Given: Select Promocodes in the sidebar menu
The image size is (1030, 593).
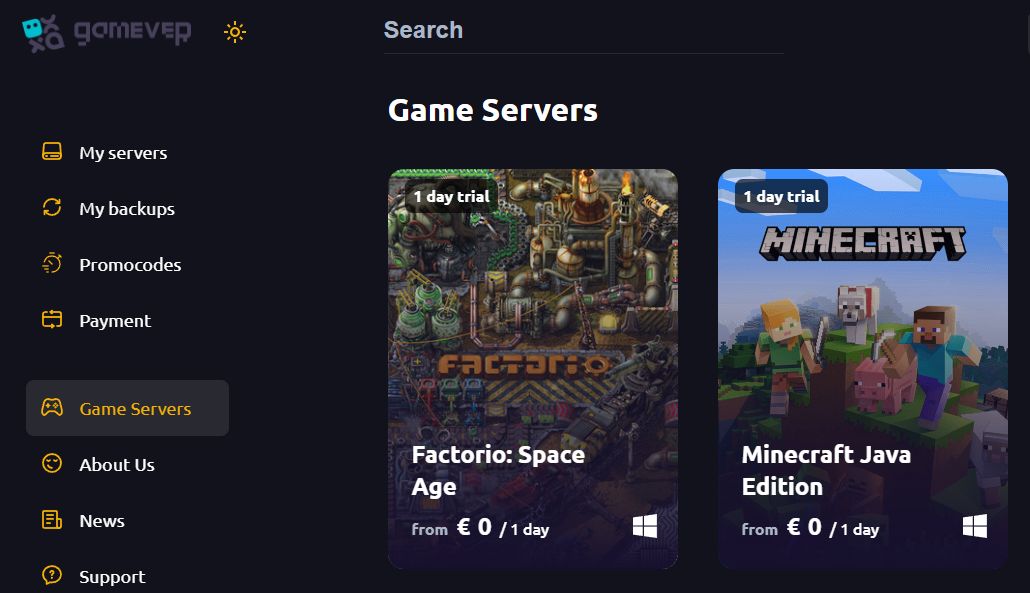Looking at the screenshot, I should coord(130,264).
